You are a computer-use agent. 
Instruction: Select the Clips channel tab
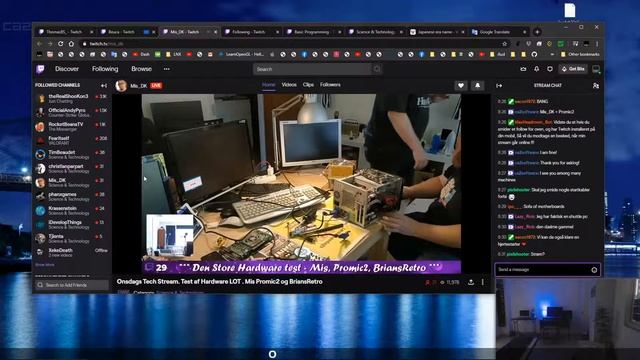(x=308, y=85)
